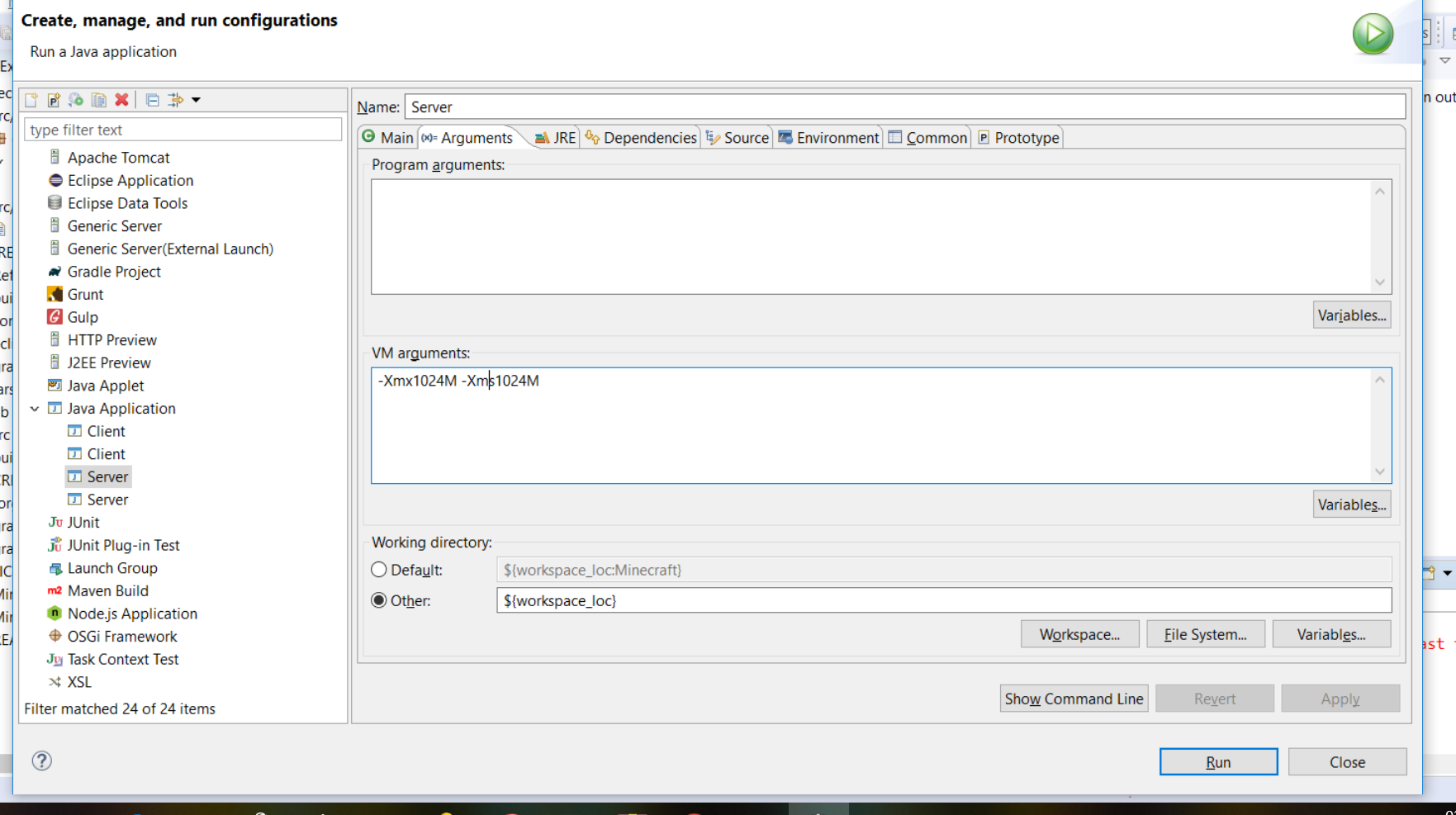Viewport: 1456px width, 815px height.
Task: Open the Environment tab
Action: [828, 138]
